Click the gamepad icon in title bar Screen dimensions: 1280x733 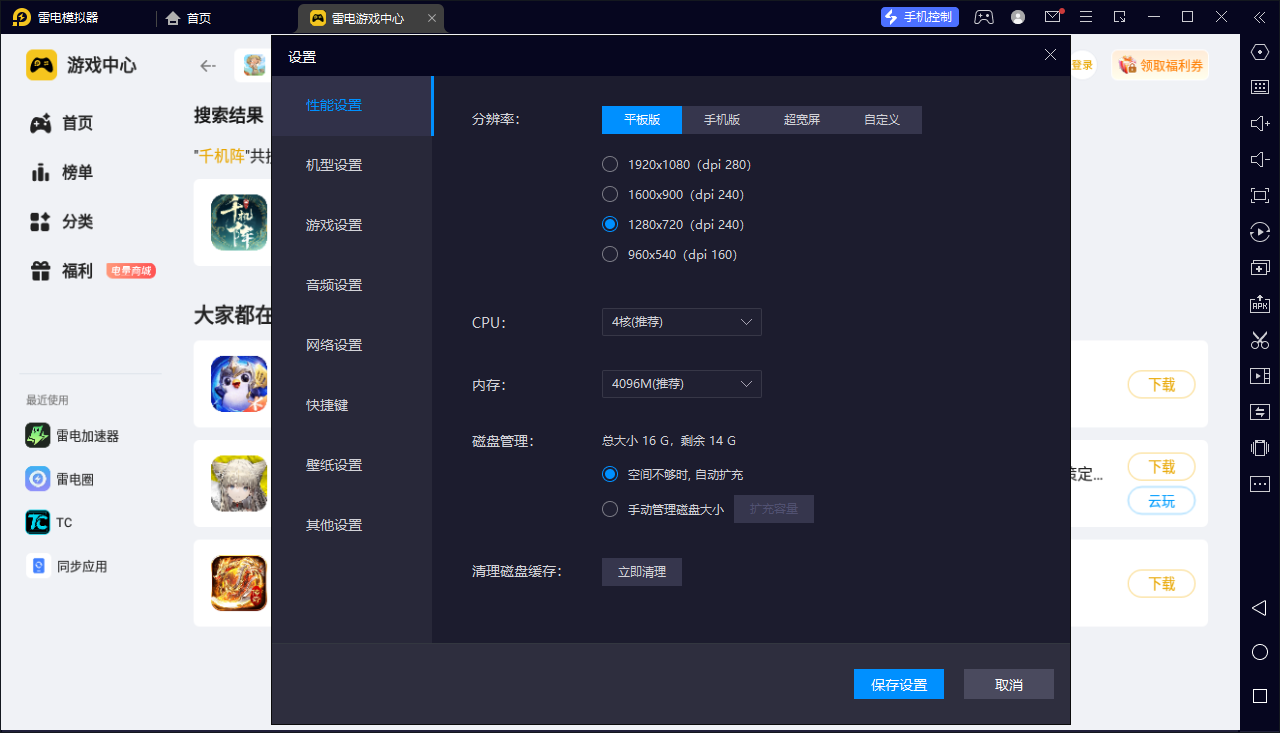984,17
